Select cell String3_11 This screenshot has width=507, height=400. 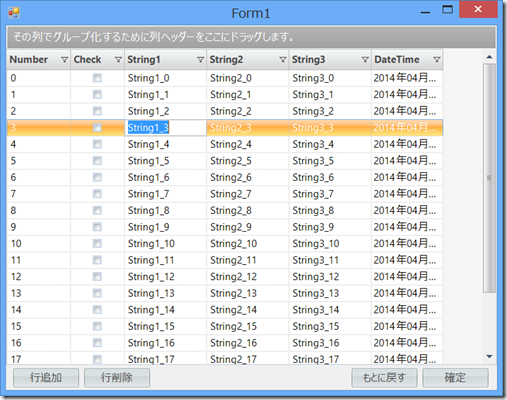(330, 260)
